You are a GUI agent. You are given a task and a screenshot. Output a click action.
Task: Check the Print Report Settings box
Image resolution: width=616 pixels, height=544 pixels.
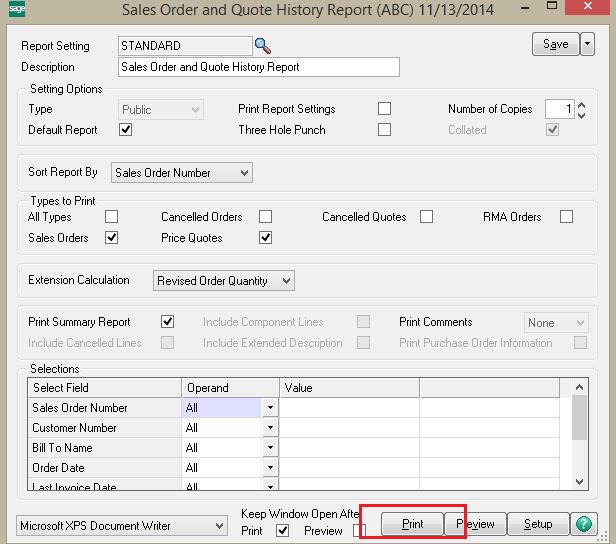[384, 109]
